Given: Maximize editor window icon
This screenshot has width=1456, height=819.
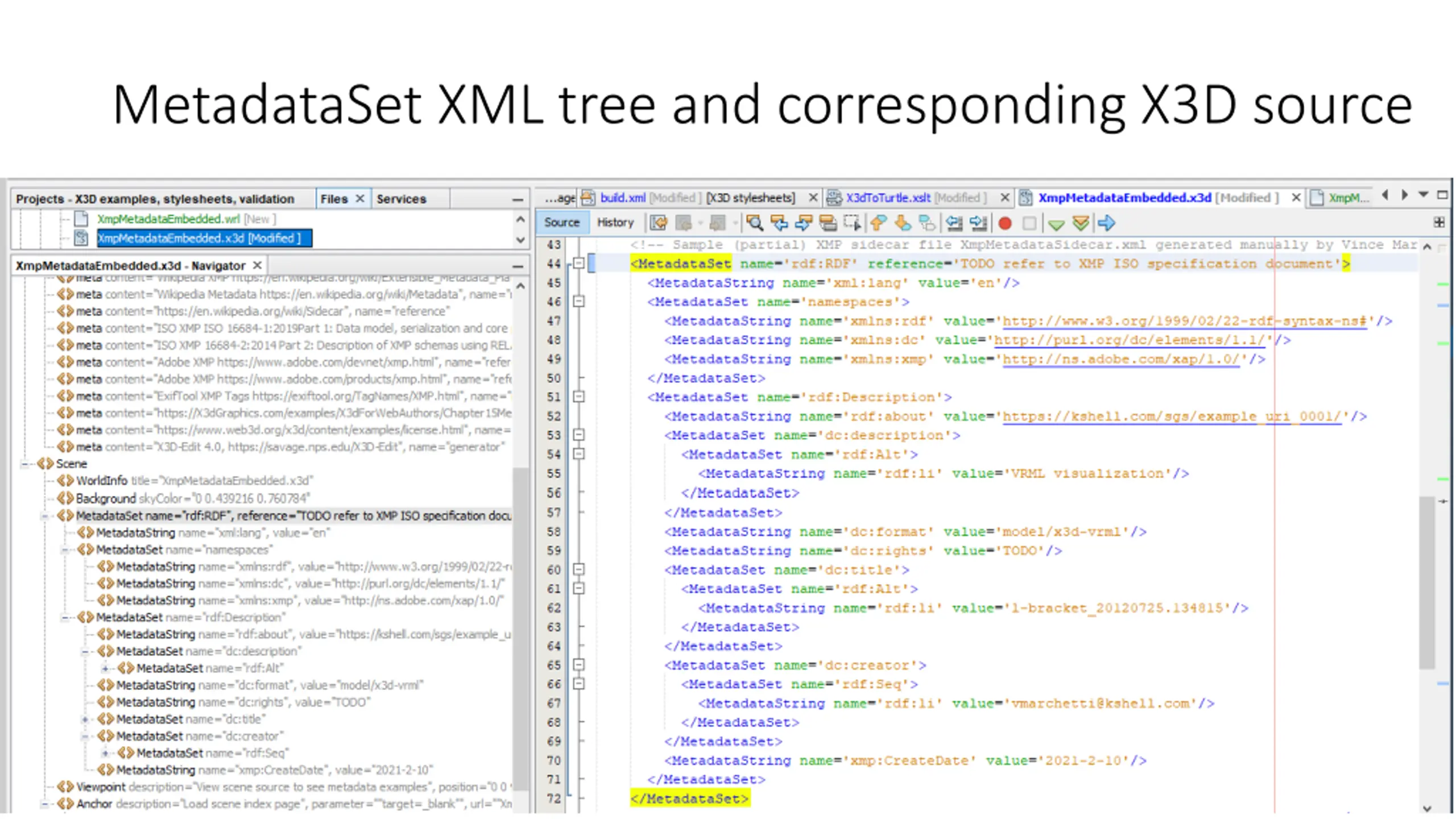Looking at the screenshot, I should [1442, 195].
